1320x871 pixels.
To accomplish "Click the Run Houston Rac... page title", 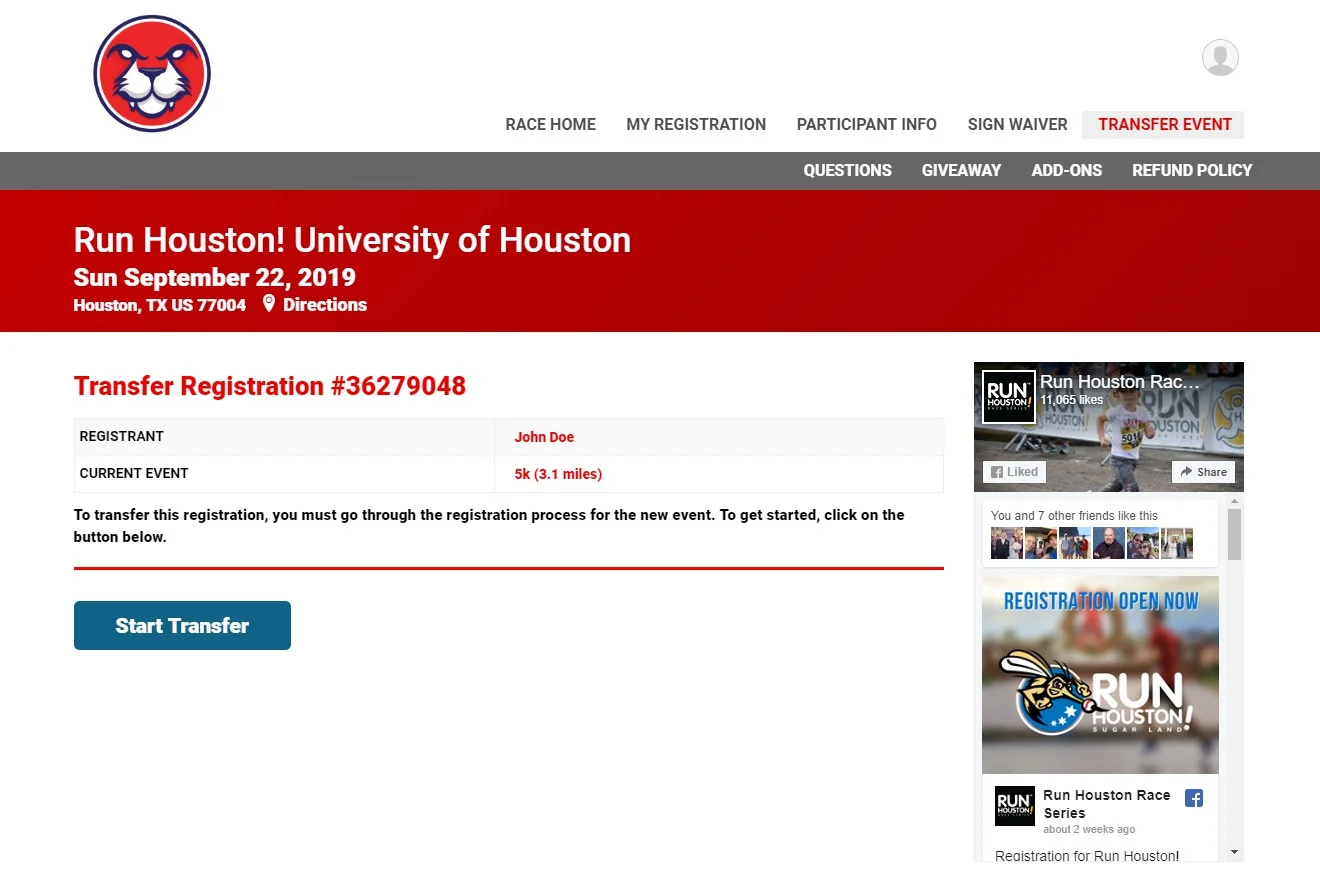I will point(1120,382).
